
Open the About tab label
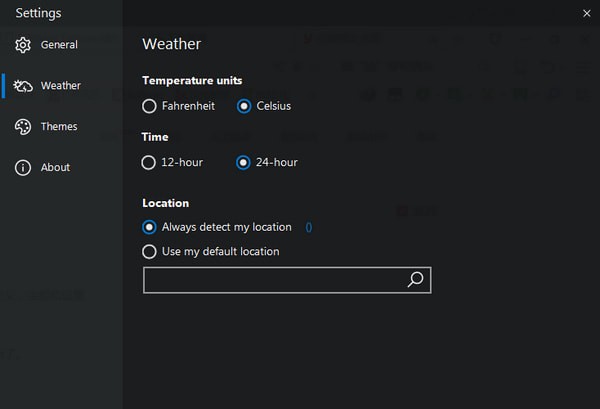(x=55, y=168)
